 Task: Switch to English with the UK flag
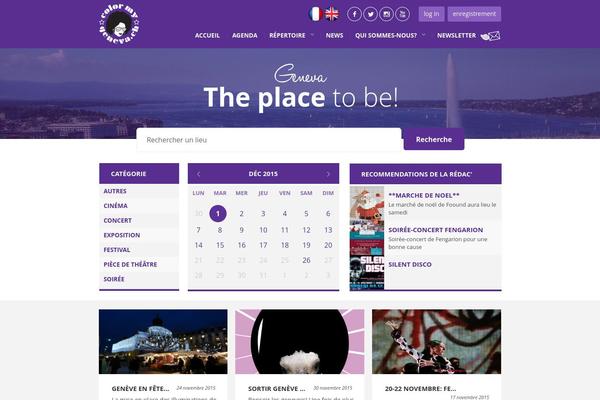pos(332,14)
